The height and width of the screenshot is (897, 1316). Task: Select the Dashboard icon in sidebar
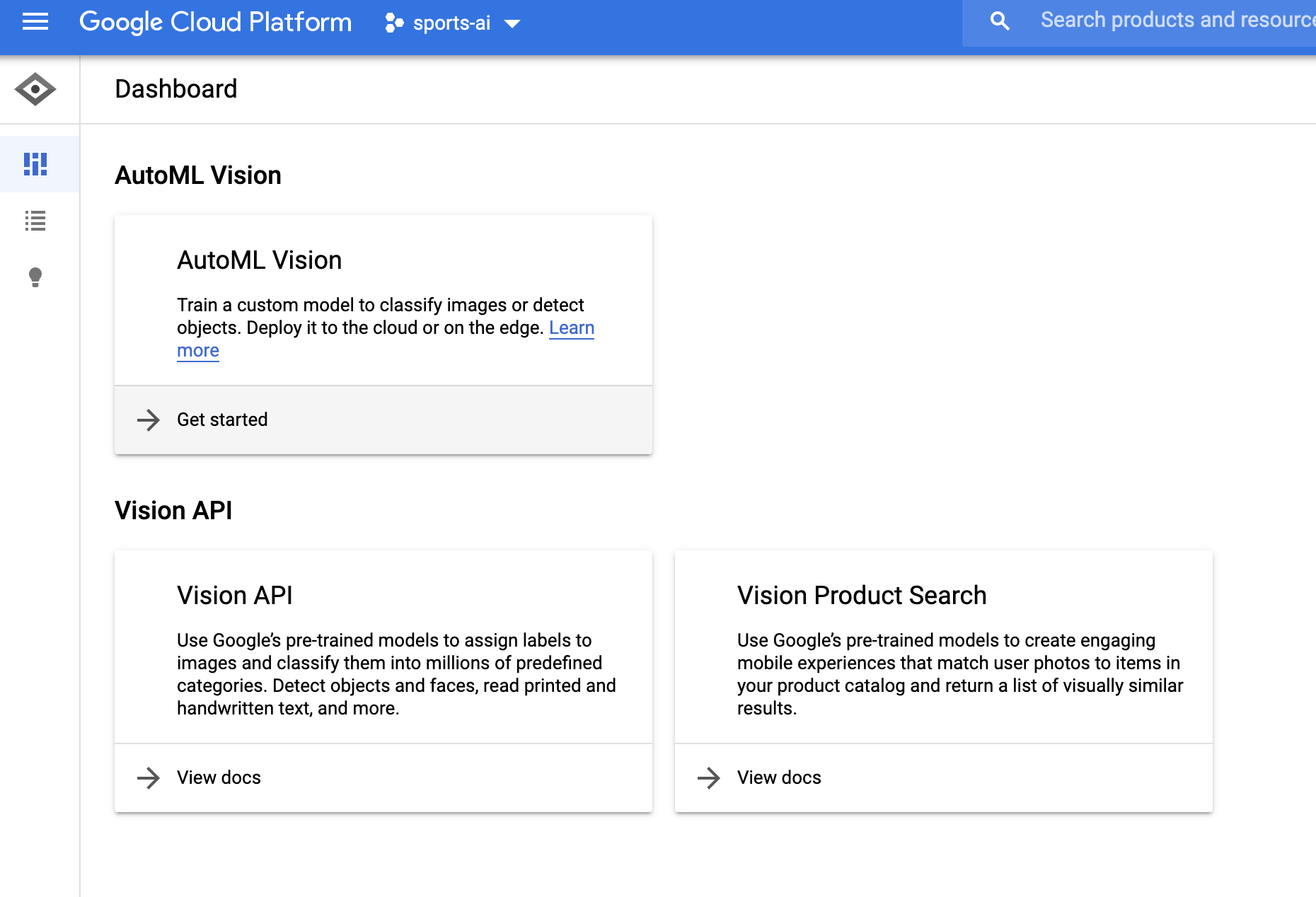(x=35, y=164)
